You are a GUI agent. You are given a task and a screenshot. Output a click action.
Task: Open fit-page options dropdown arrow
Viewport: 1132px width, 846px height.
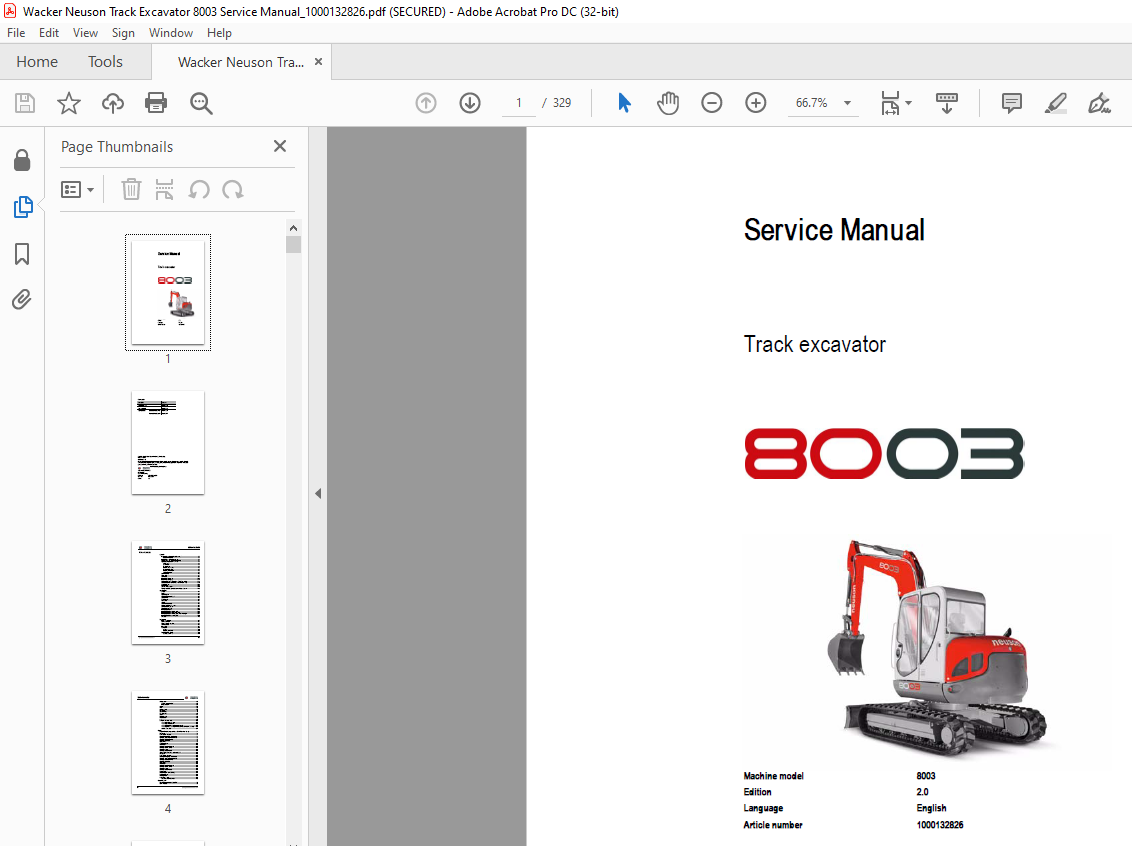[909, 103]
